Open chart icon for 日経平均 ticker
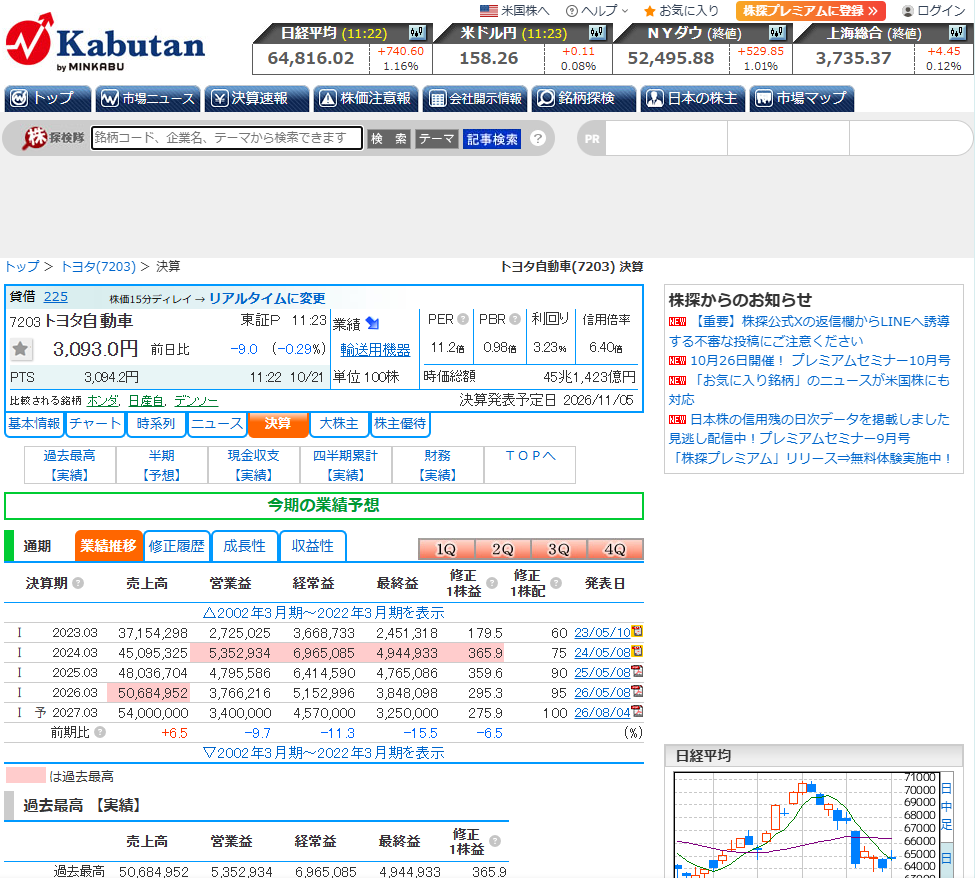975x878 pixels. (x=417, y=32)
